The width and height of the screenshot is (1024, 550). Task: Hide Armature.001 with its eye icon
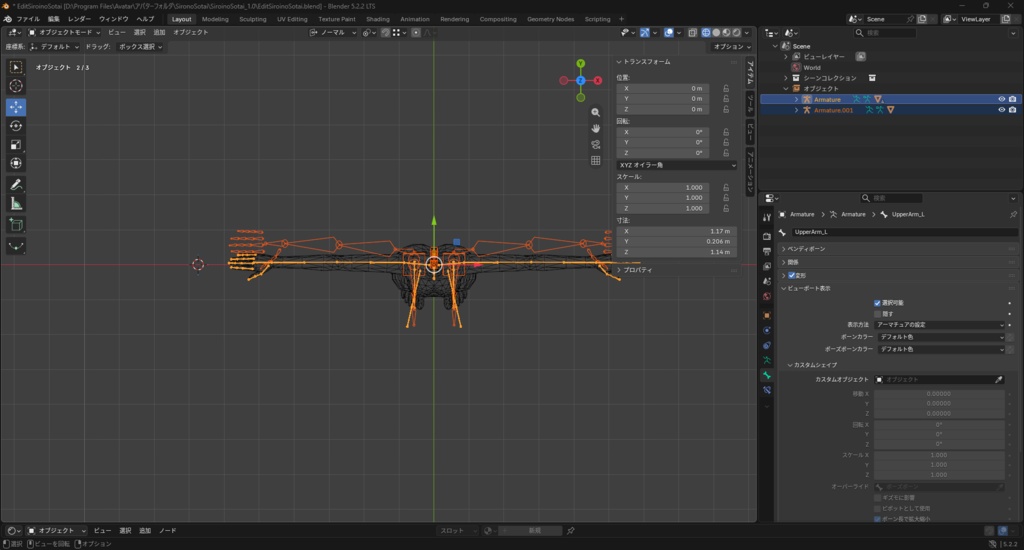point(1001,110)
